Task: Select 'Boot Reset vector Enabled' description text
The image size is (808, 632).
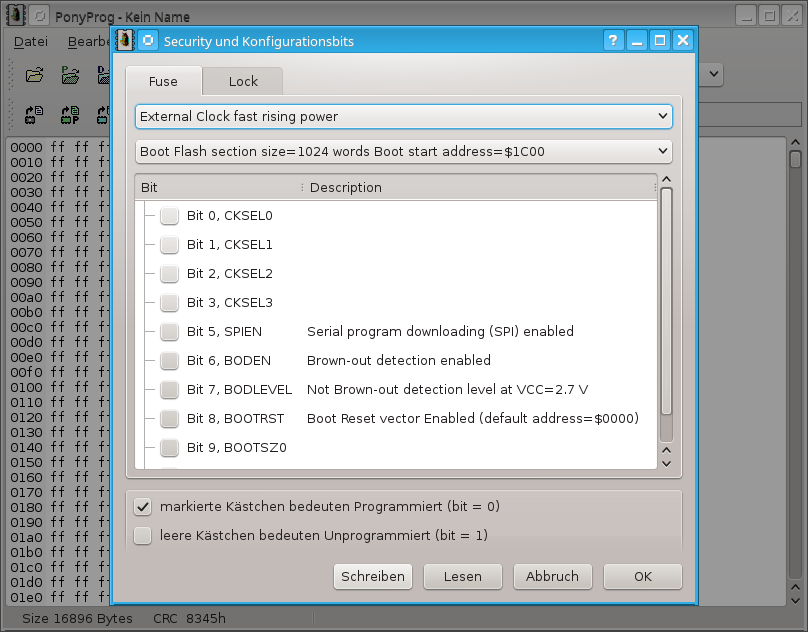Action: coord(473,418)
